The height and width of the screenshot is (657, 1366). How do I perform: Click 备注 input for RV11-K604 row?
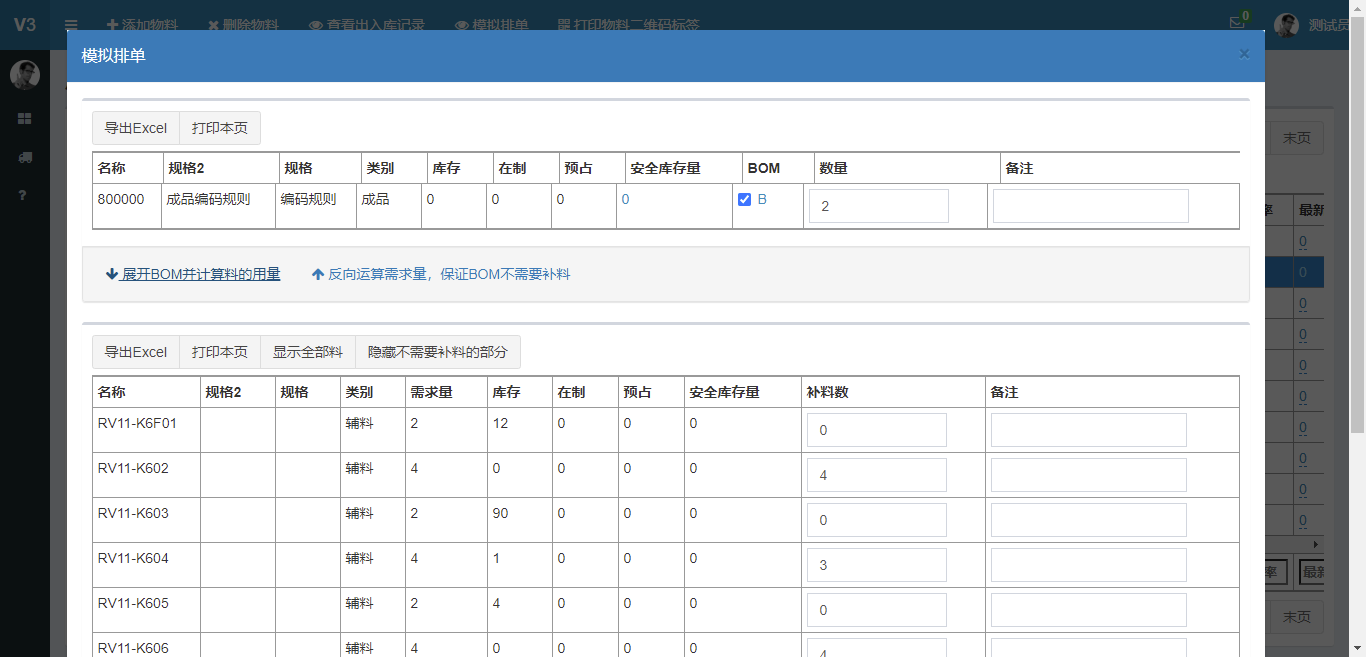(x=1088, y=565)
